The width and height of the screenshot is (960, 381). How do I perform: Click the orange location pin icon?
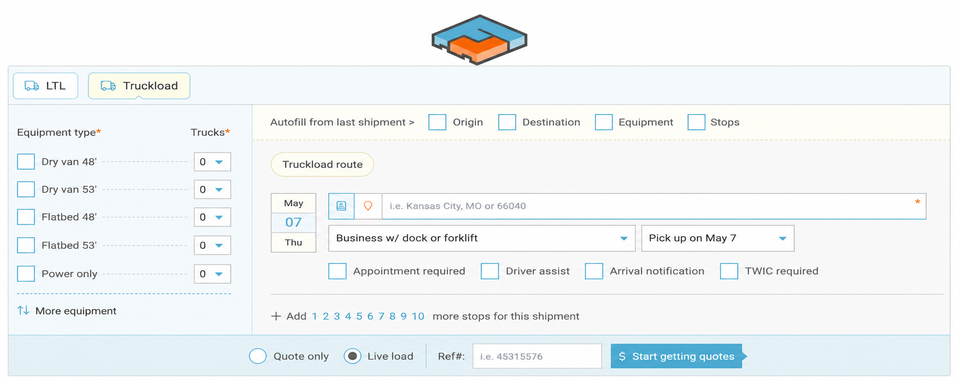click(x=368, y=206)
